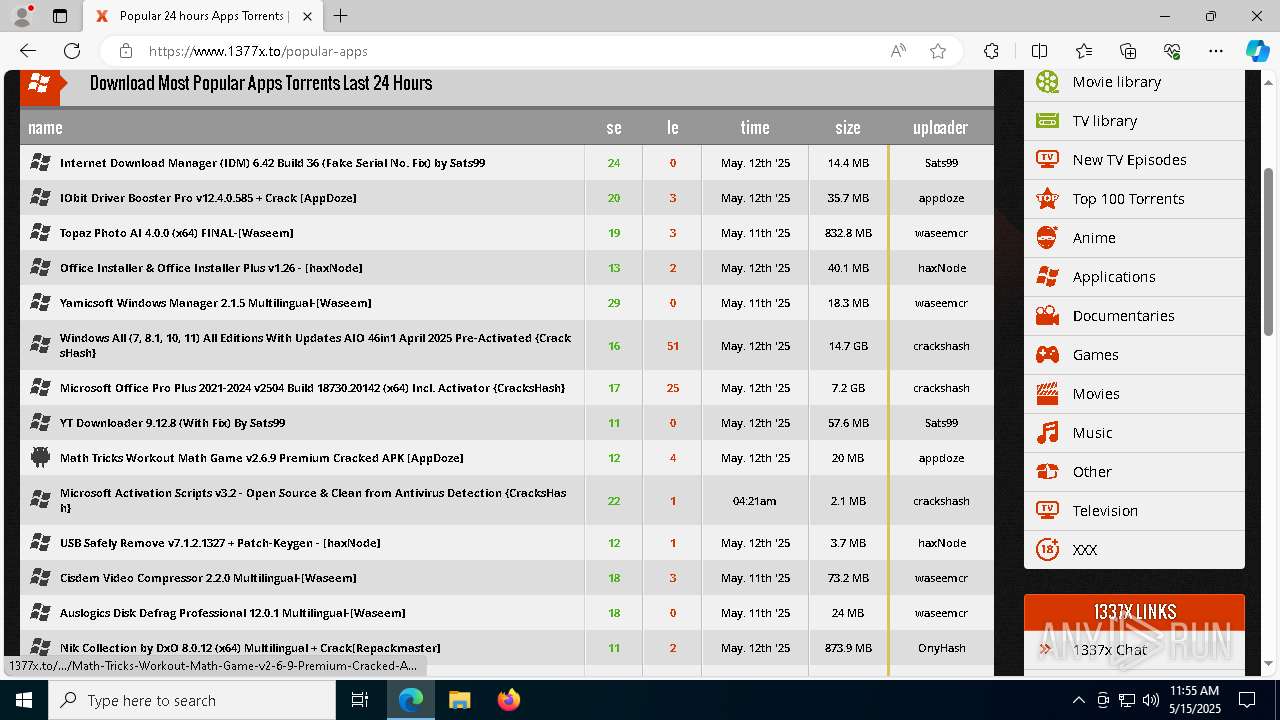
Task: Open Yamicsoft Windows Manager 2.1.5 torrent
Action: click(216, 303)
